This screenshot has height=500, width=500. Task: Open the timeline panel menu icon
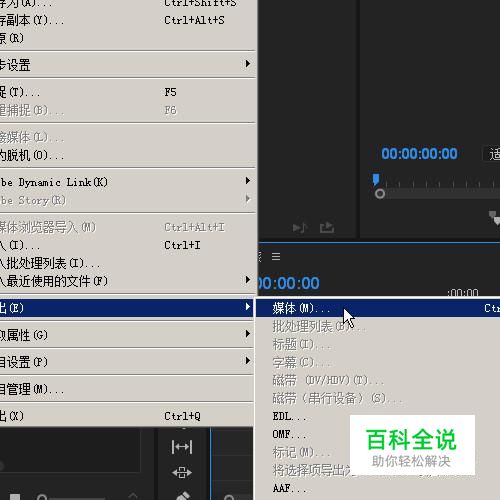[x=276, y=256]
